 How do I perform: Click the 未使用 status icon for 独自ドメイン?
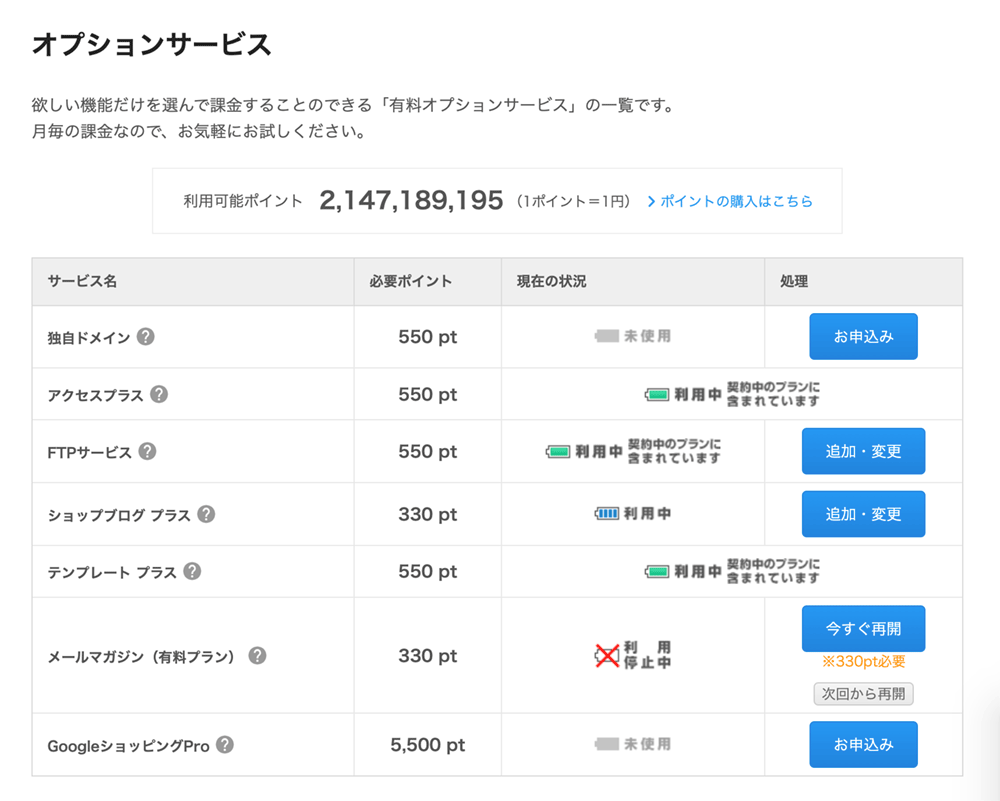(607, 337)
